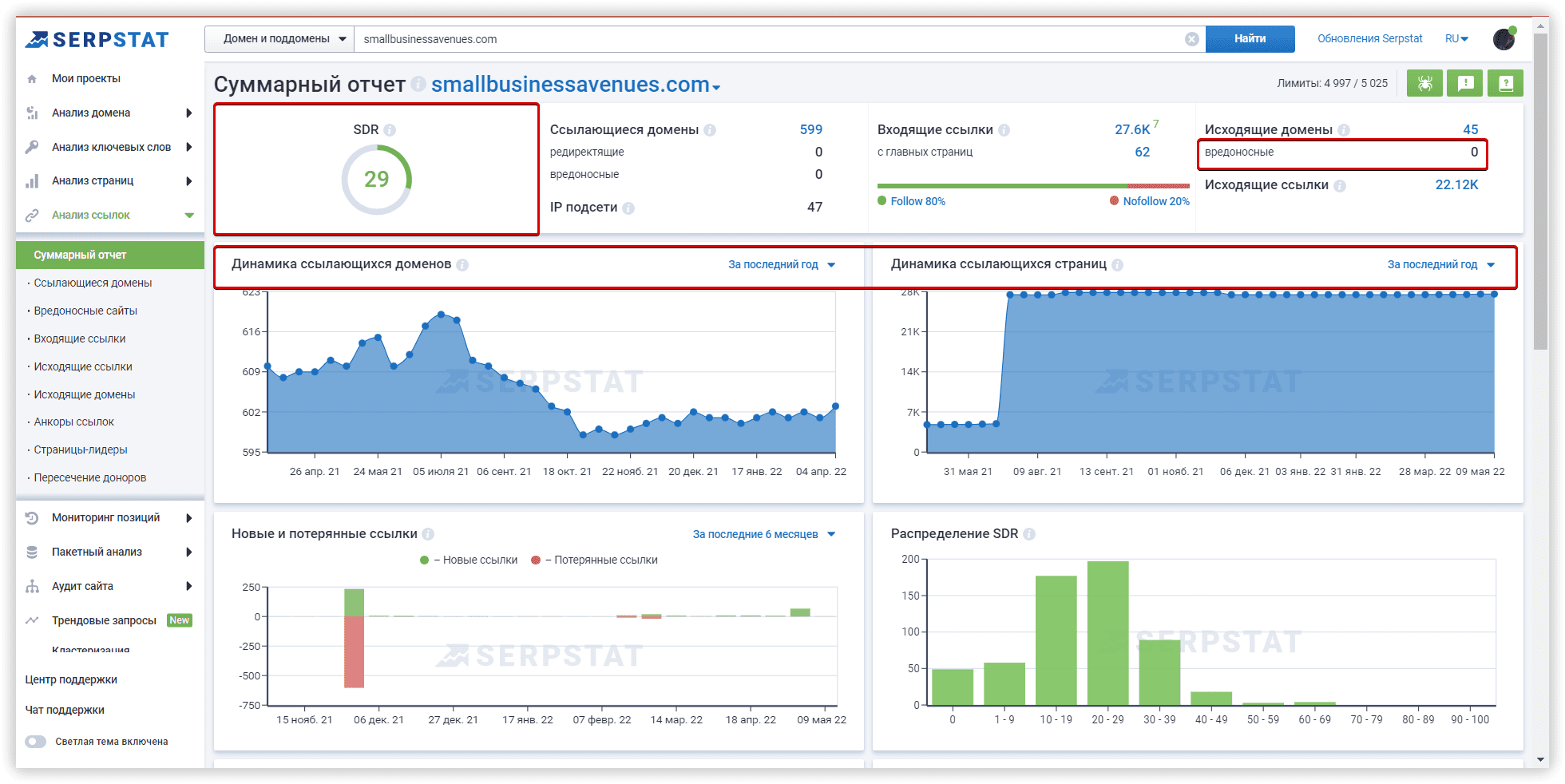1565x784 pixels.
Task: Open the user profile avatar
Action: (1504, 38)
